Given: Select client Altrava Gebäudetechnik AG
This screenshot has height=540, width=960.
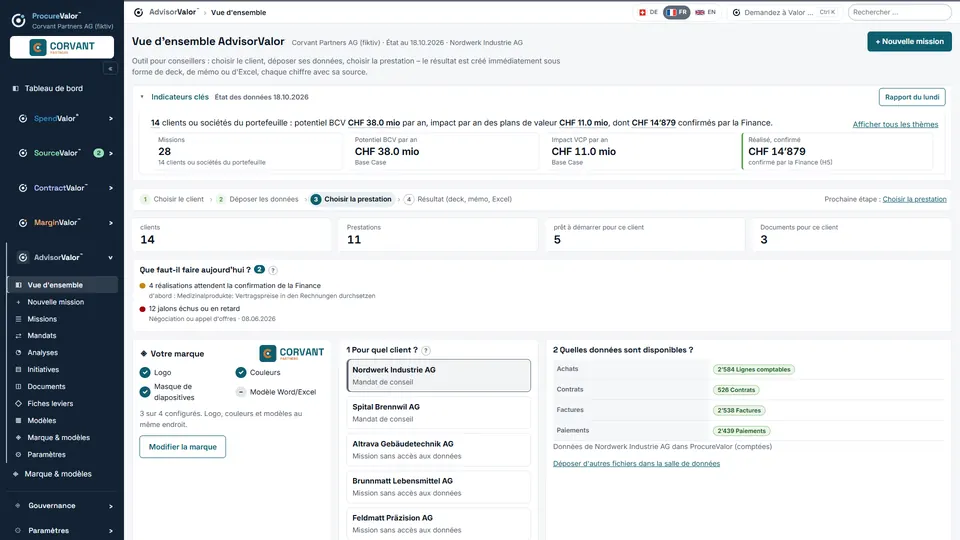Looking at the screenshot, I should tap(438, 449).
